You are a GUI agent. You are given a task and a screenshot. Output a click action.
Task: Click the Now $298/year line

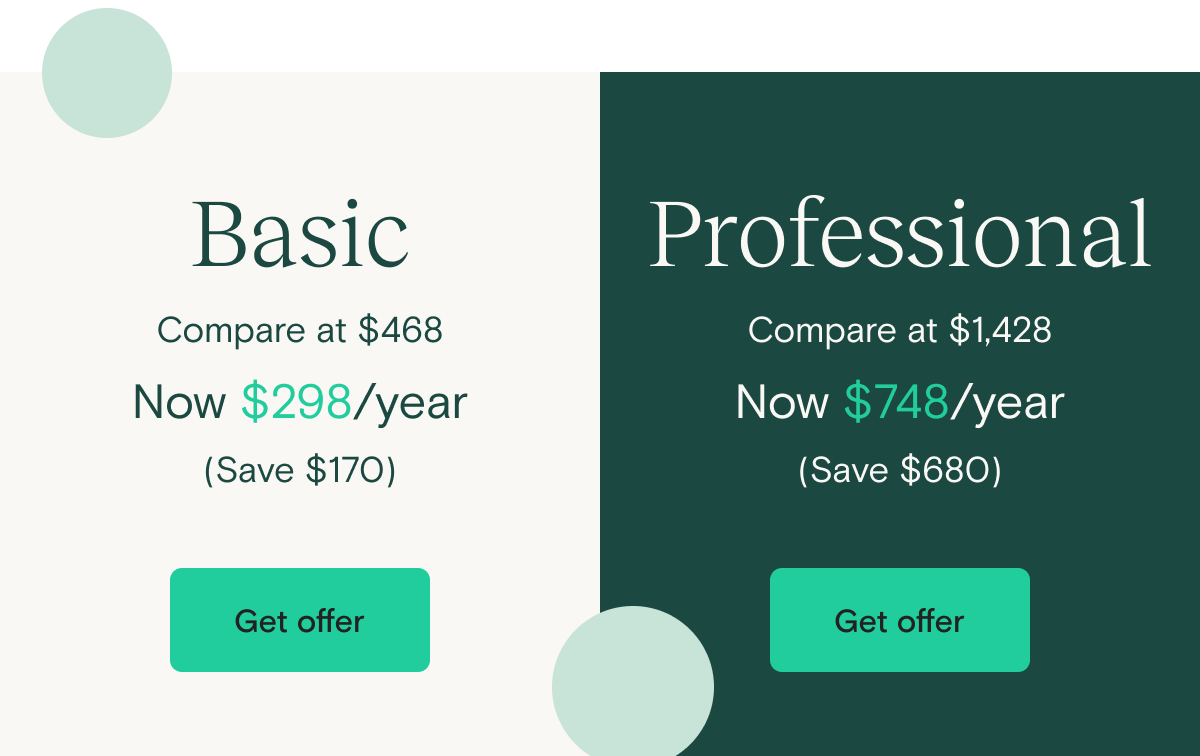pos(299,402)
